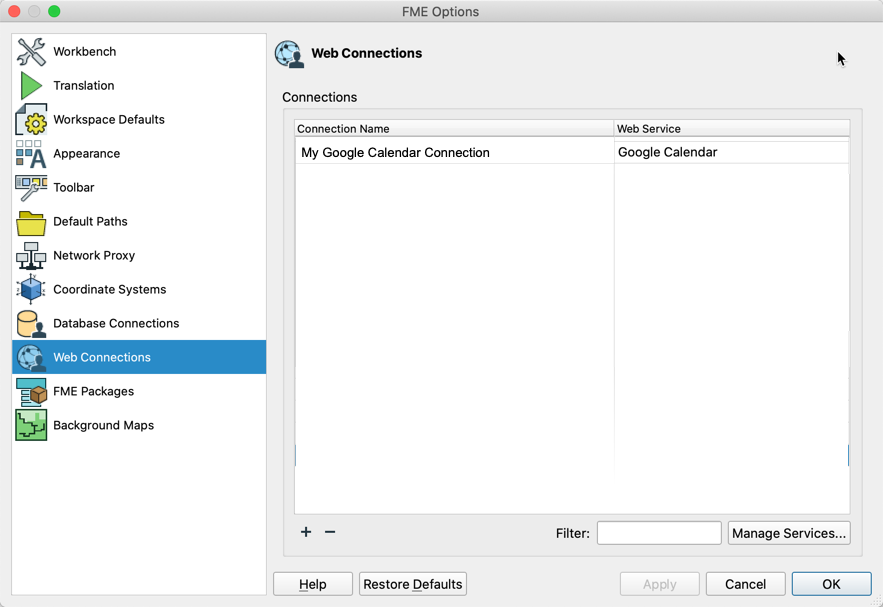Viewport: 883px width, 607px height.
Task: Click the green Translation play icon
Action: 31,86
